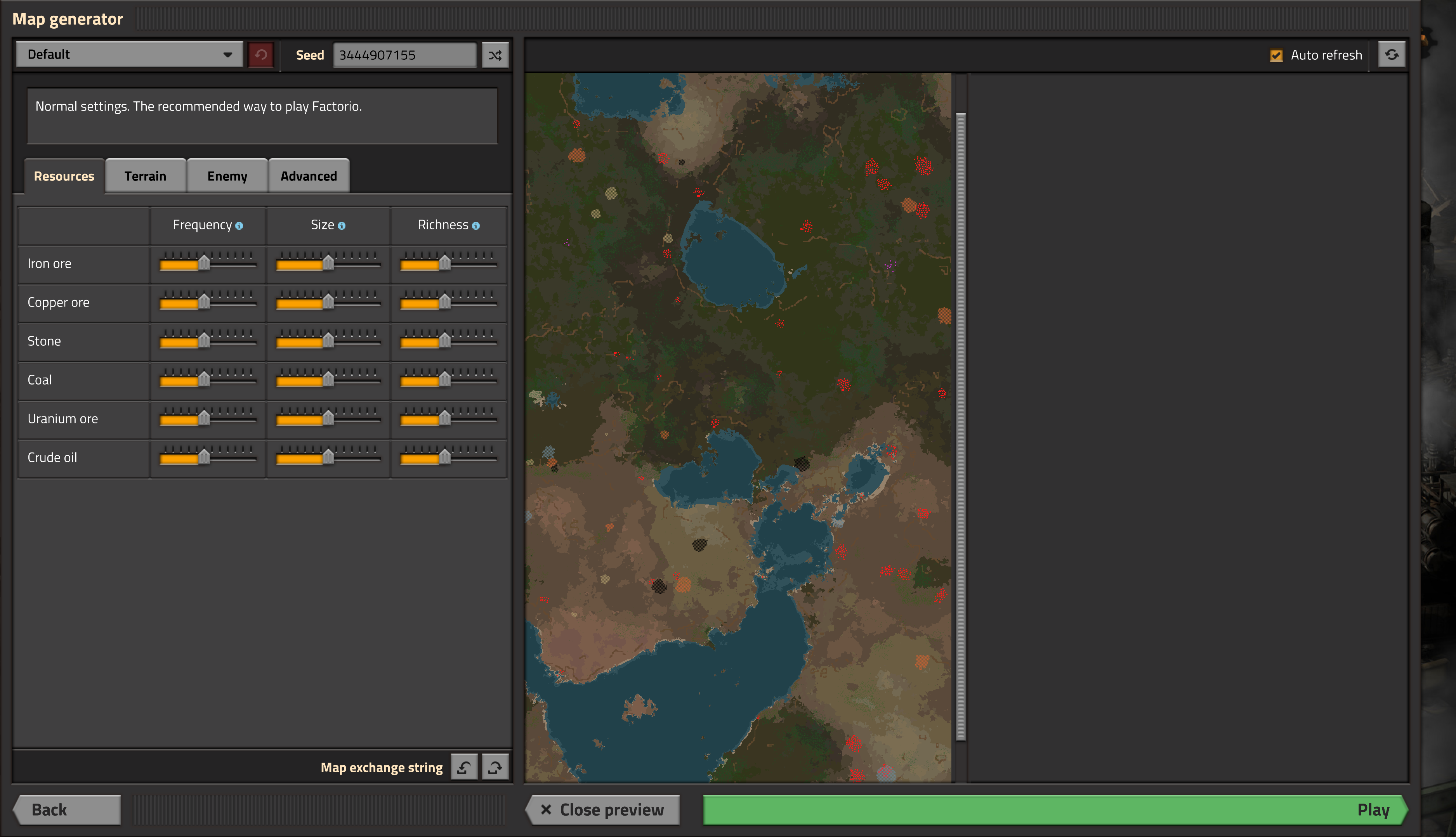Go Back to the previous menu

67,809
